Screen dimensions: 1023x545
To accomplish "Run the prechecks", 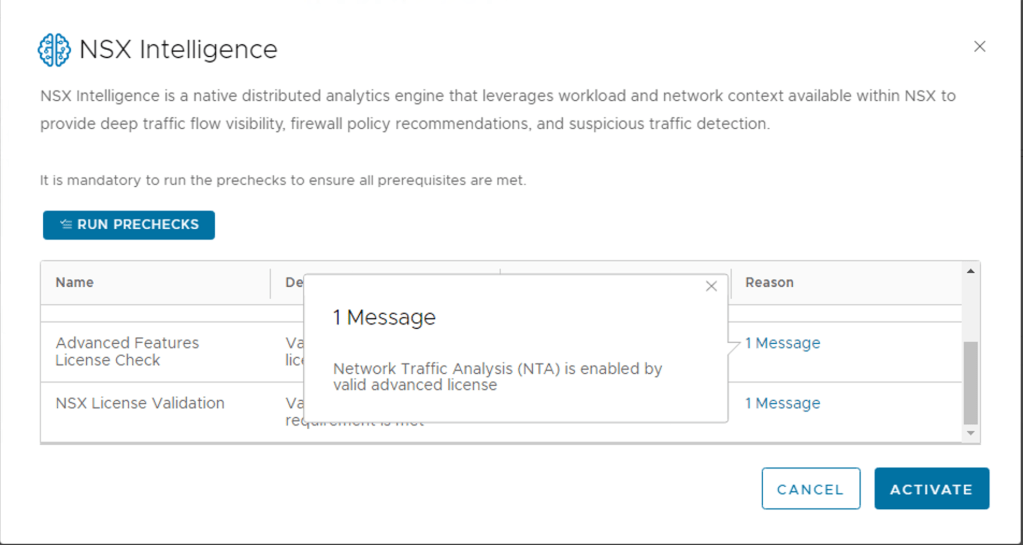I will point(129,225).
